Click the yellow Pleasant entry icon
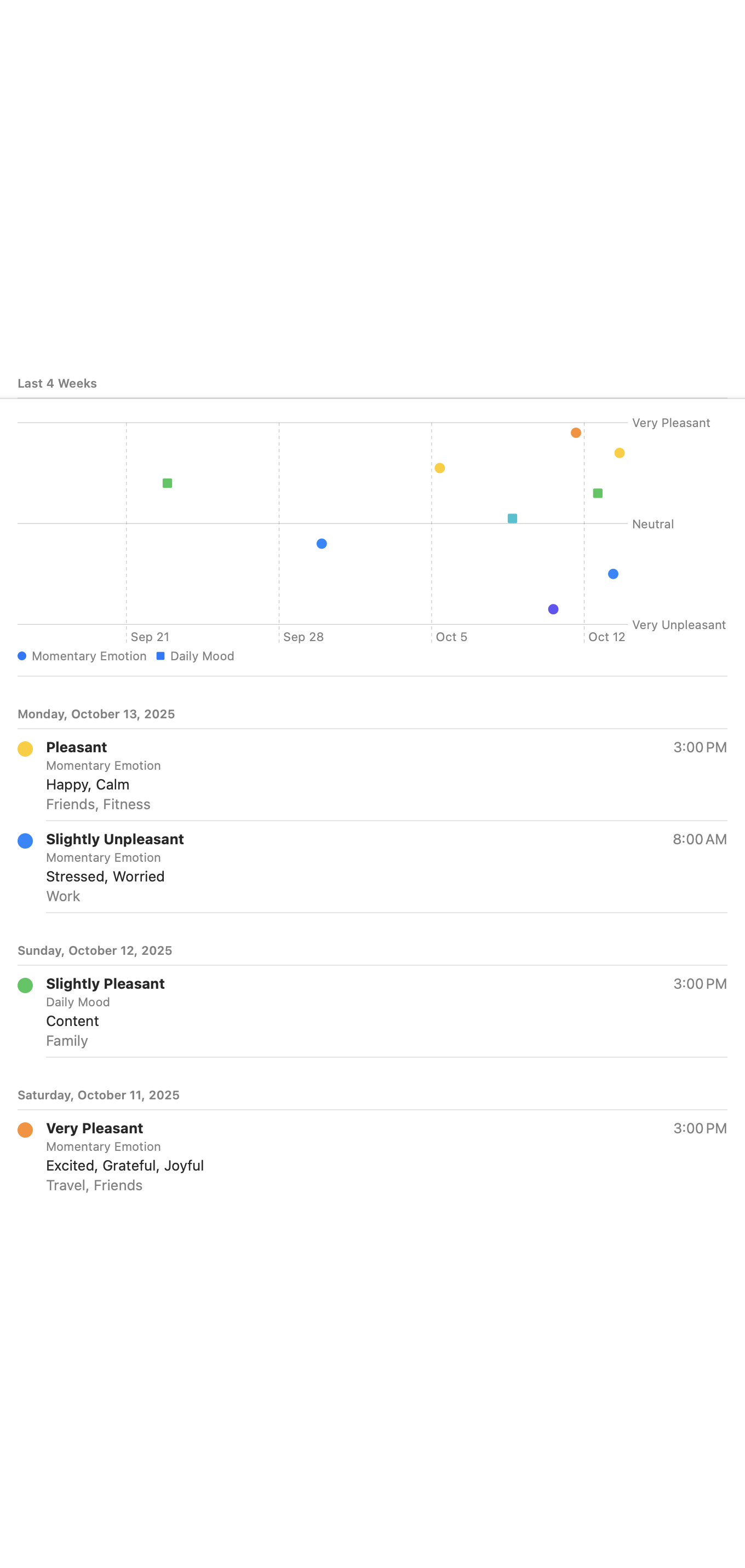The width and height of the screenshot is (745, 1568). point(25,749)
